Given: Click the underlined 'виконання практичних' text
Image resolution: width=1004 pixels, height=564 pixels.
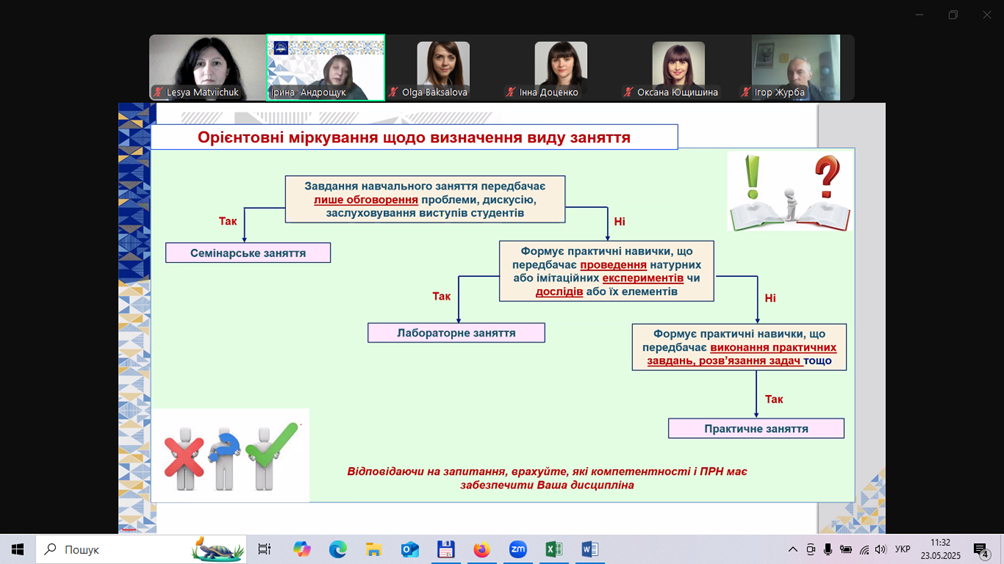Looking at the screenshot, I should 773,348.
